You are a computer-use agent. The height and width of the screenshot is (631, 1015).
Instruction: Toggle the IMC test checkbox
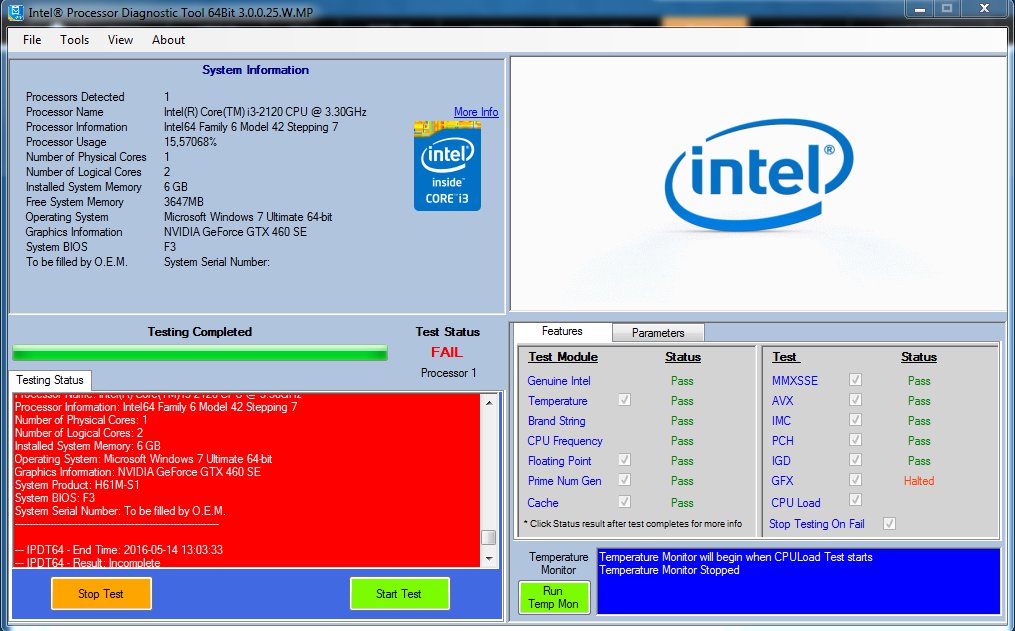855,420
